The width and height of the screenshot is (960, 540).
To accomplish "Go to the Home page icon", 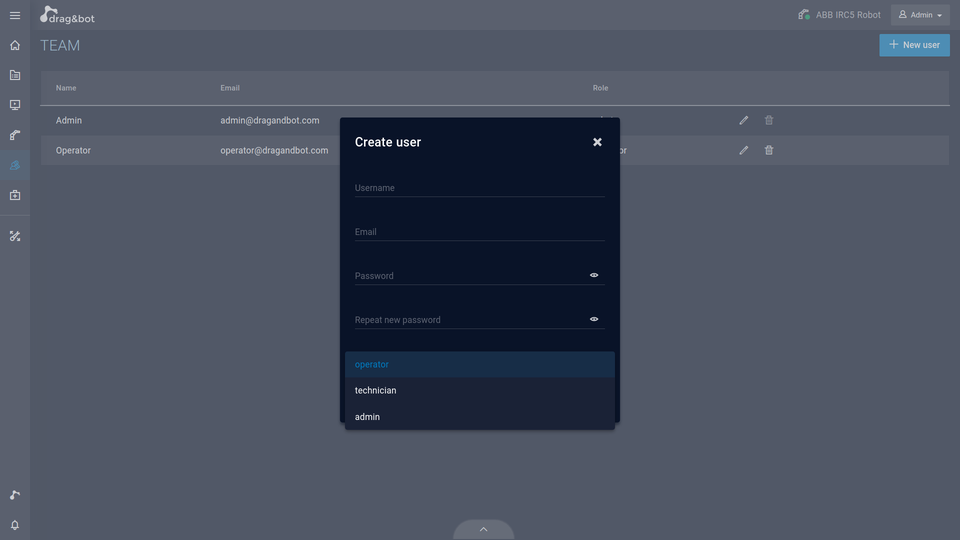I will 15,45.
